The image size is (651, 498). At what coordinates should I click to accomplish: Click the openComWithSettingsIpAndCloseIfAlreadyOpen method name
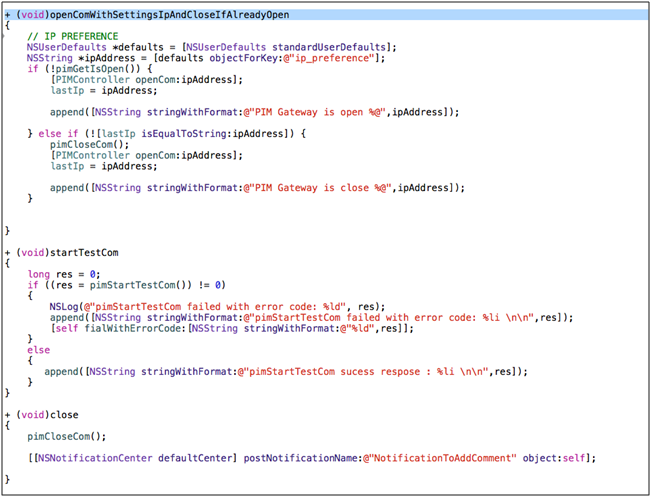point(169,15)
